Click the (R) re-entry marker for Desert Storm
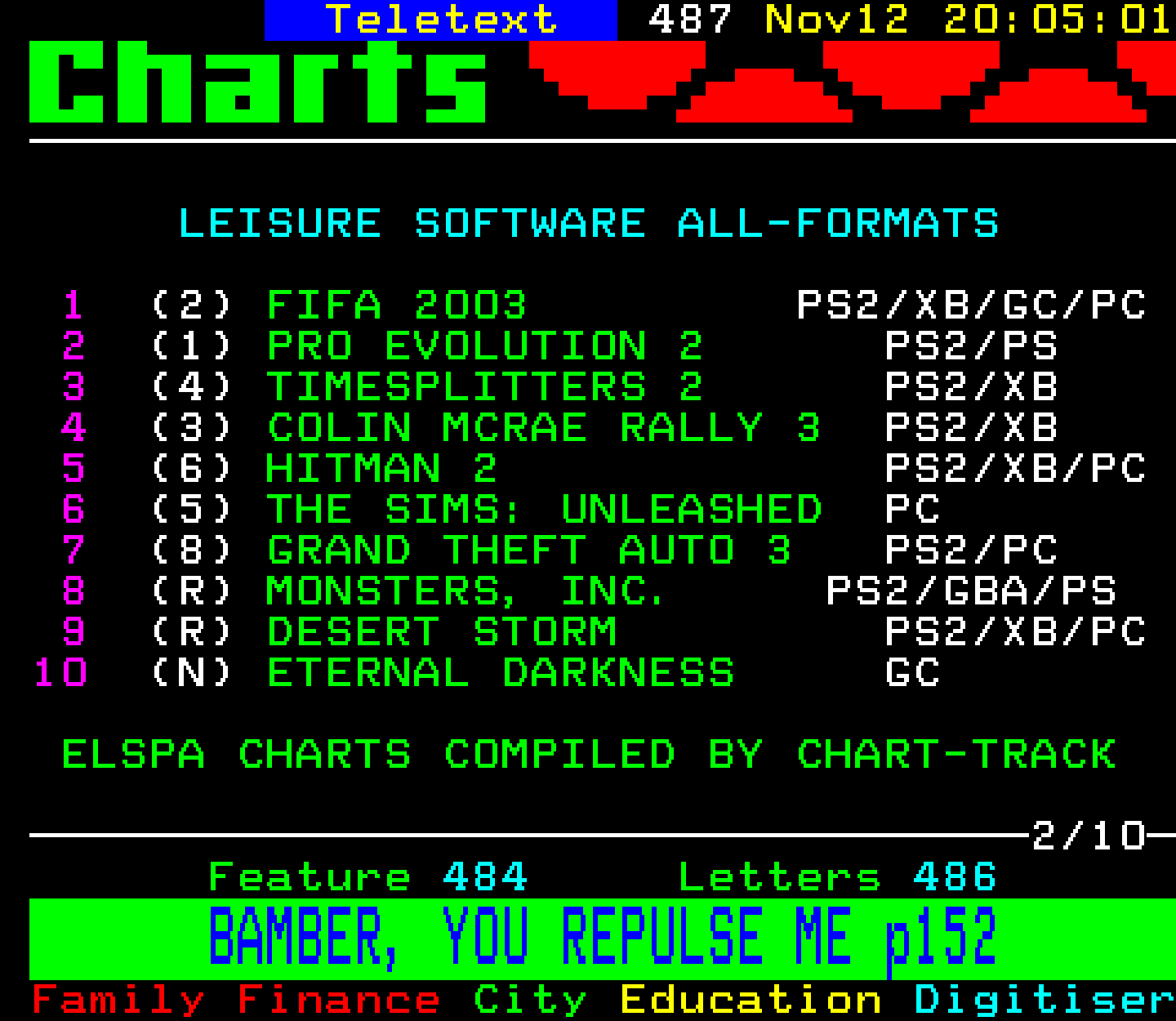The height and width of the screenshot is (1021, 1176). 192,632
